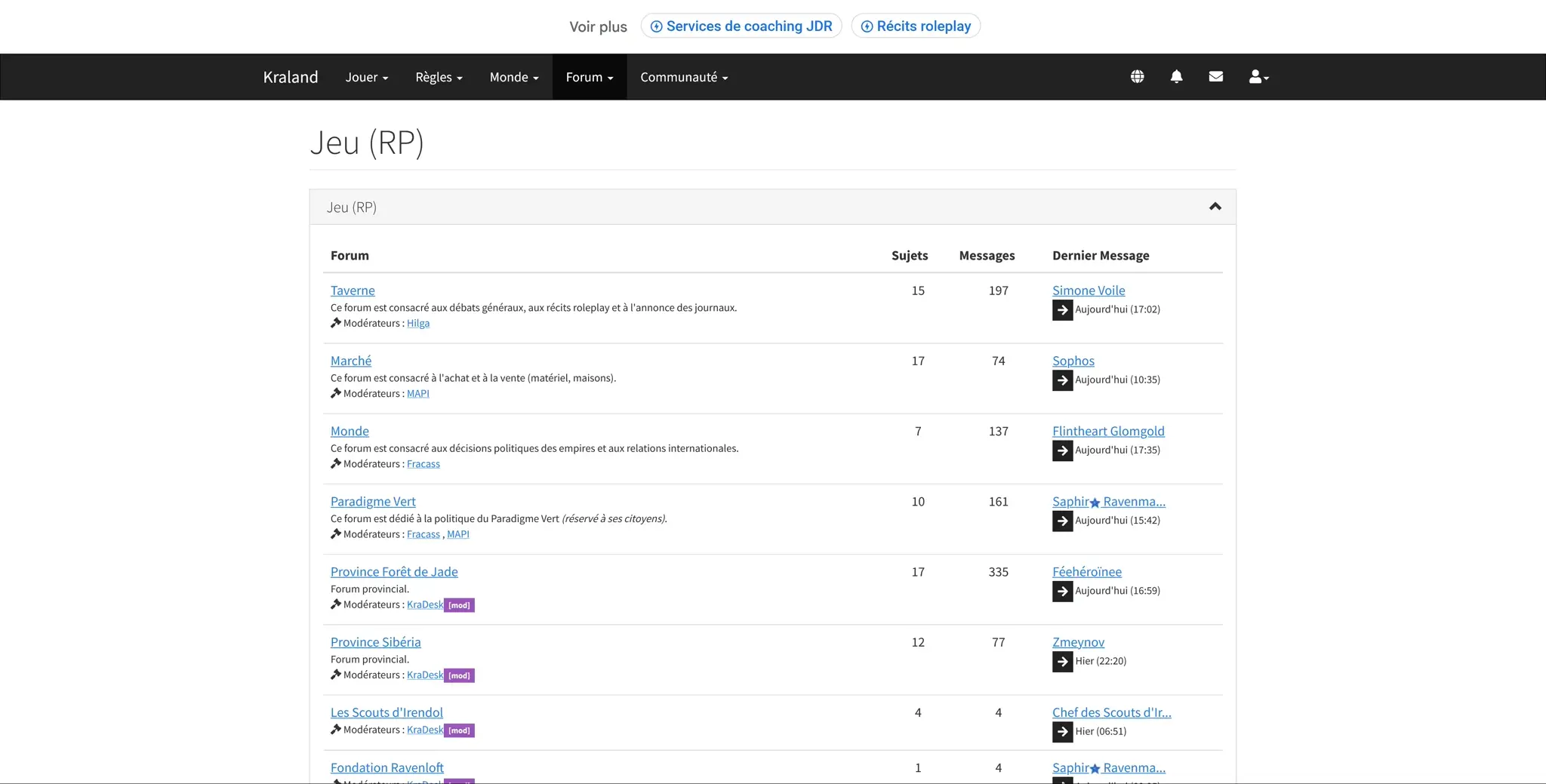1546x784 pixels.
Task: Collapse the Jeu (RP) panel
Action: coord(1215,207)
